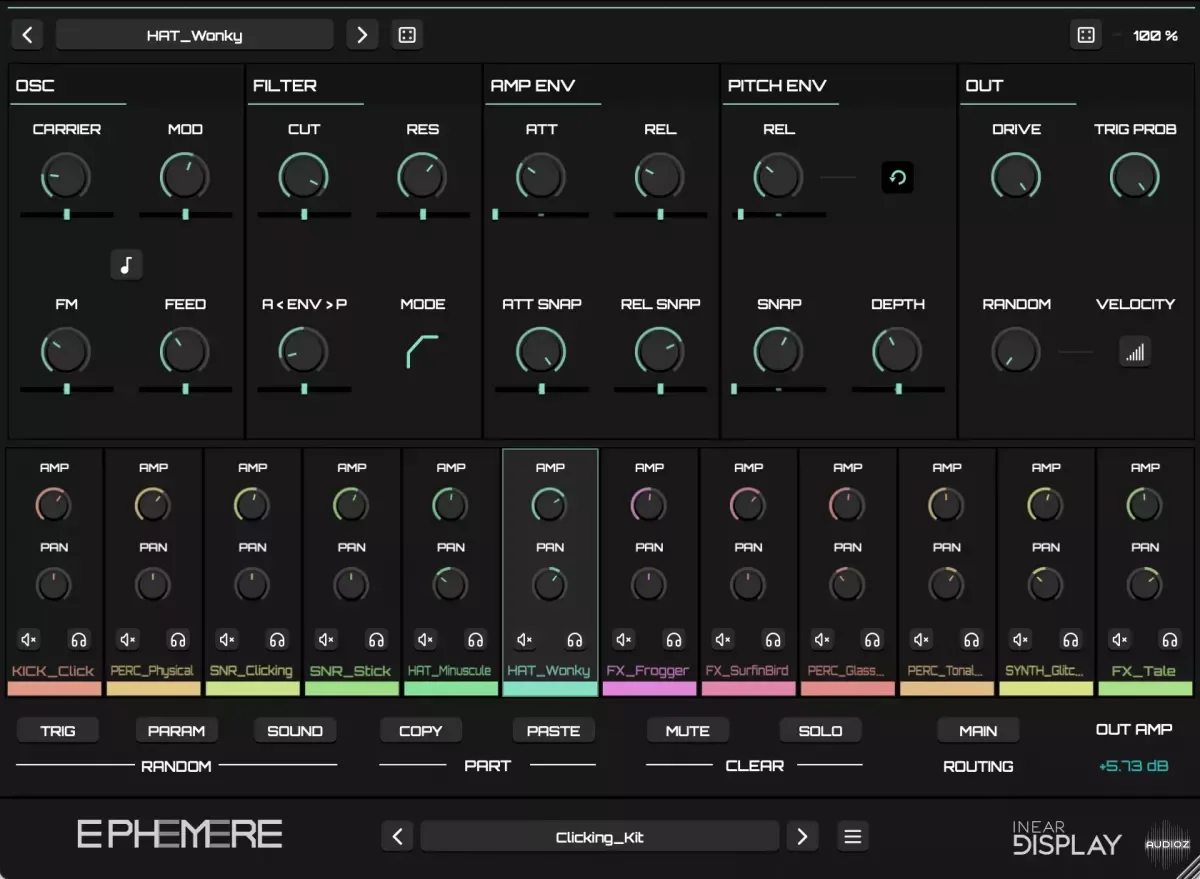The height and width of the screenshot is (879, 1200).
Task: Click the 100 % value at top right
Action: 1155,35
